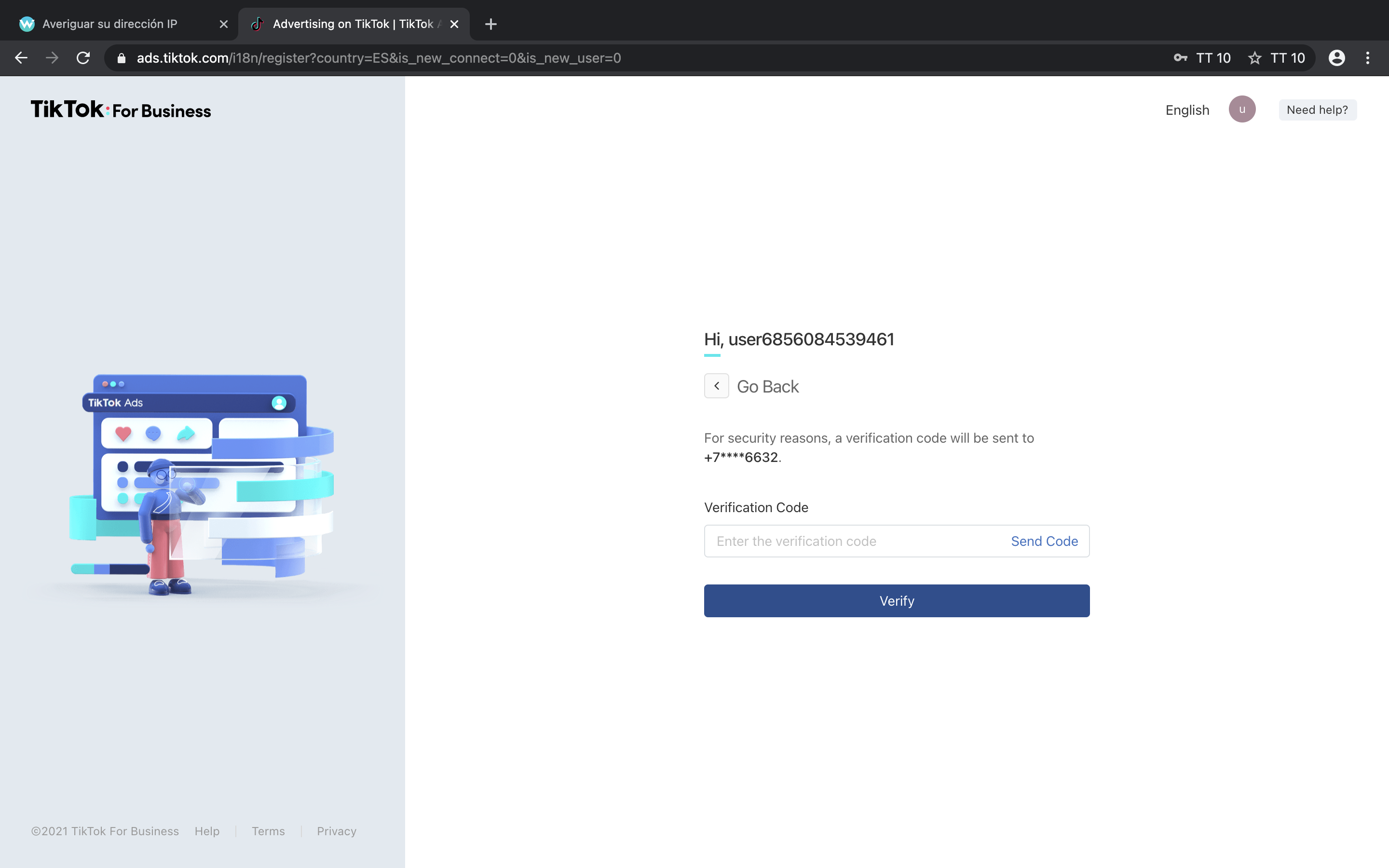
Task: Click the Verify button
Action: point(896,600)
